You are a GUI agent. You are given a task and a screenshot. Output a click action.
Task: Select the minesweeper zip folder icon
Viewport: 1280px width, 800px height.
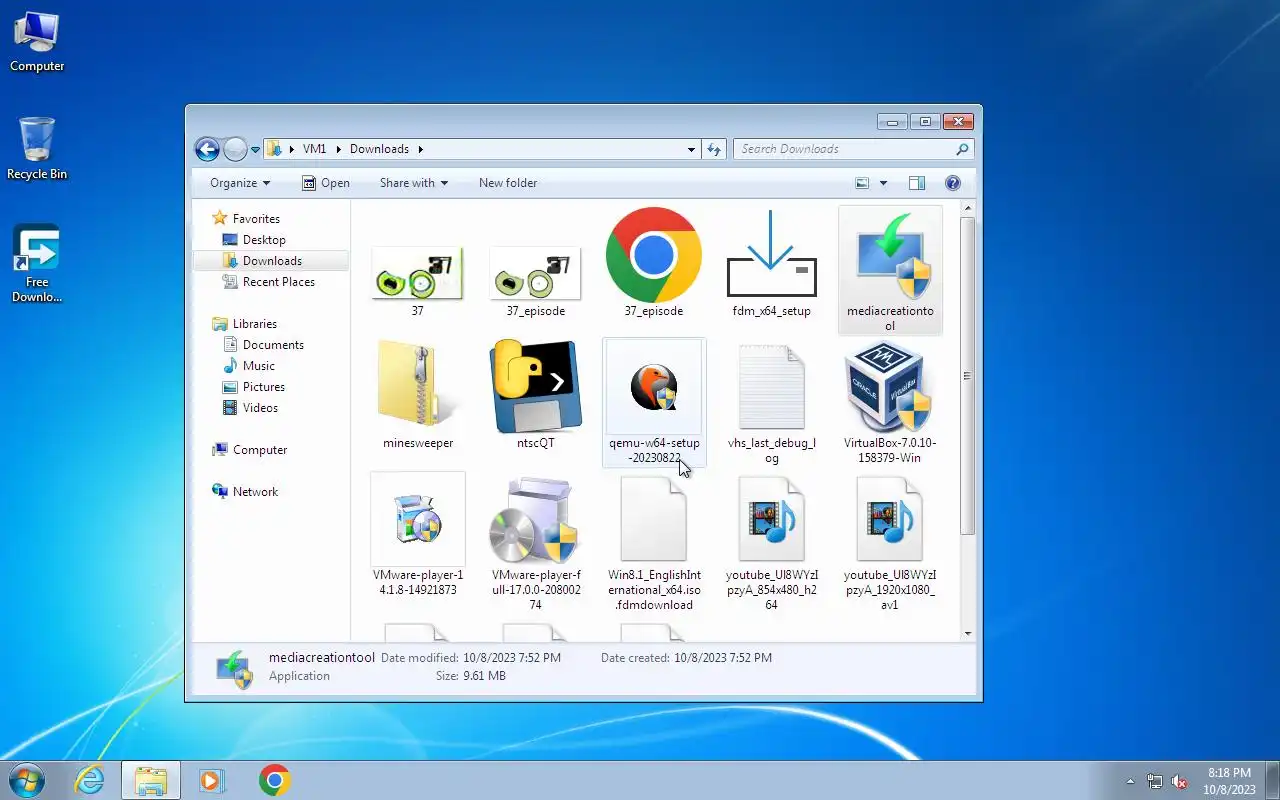(417, 386)
